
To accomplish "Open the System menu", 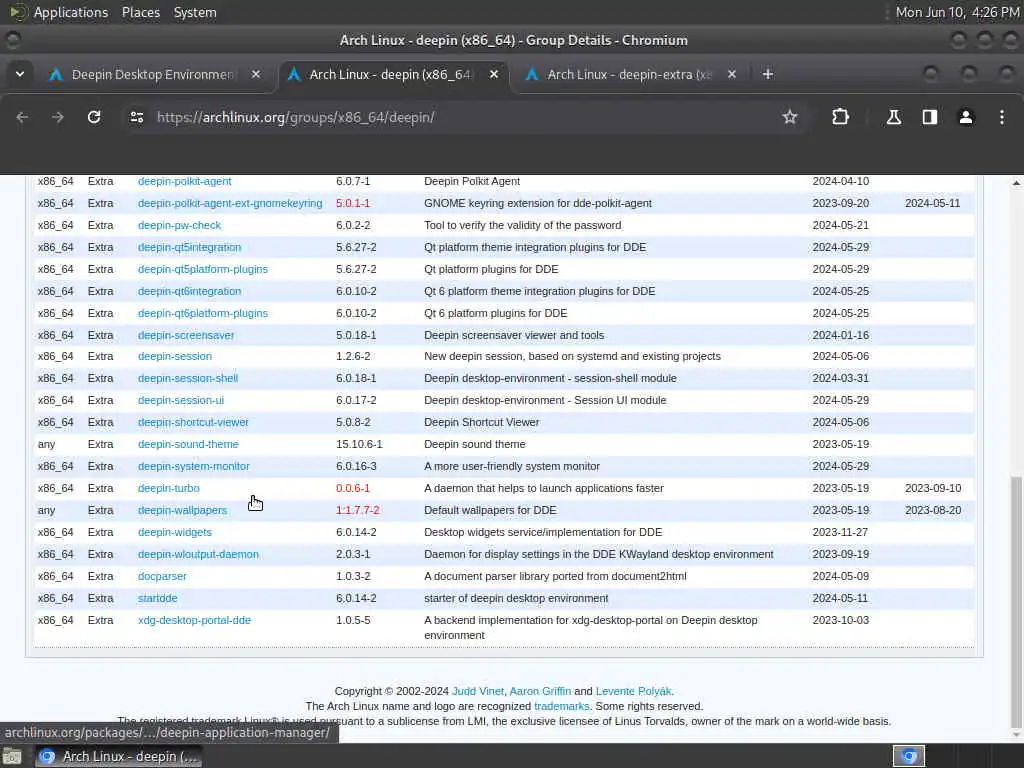I will pos(195,12).
